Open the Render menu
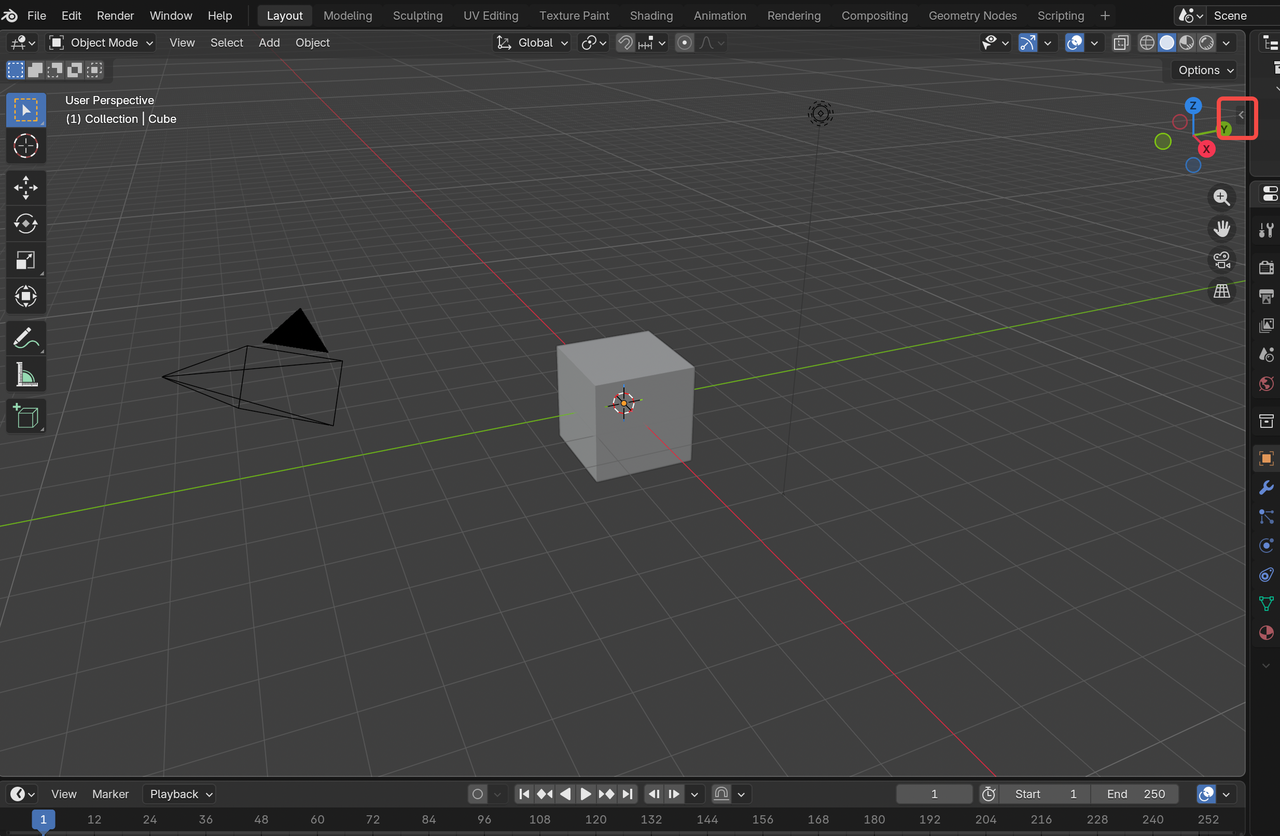Image resolution: width=1280 pixels, height=836 pixels. point(116,15)
